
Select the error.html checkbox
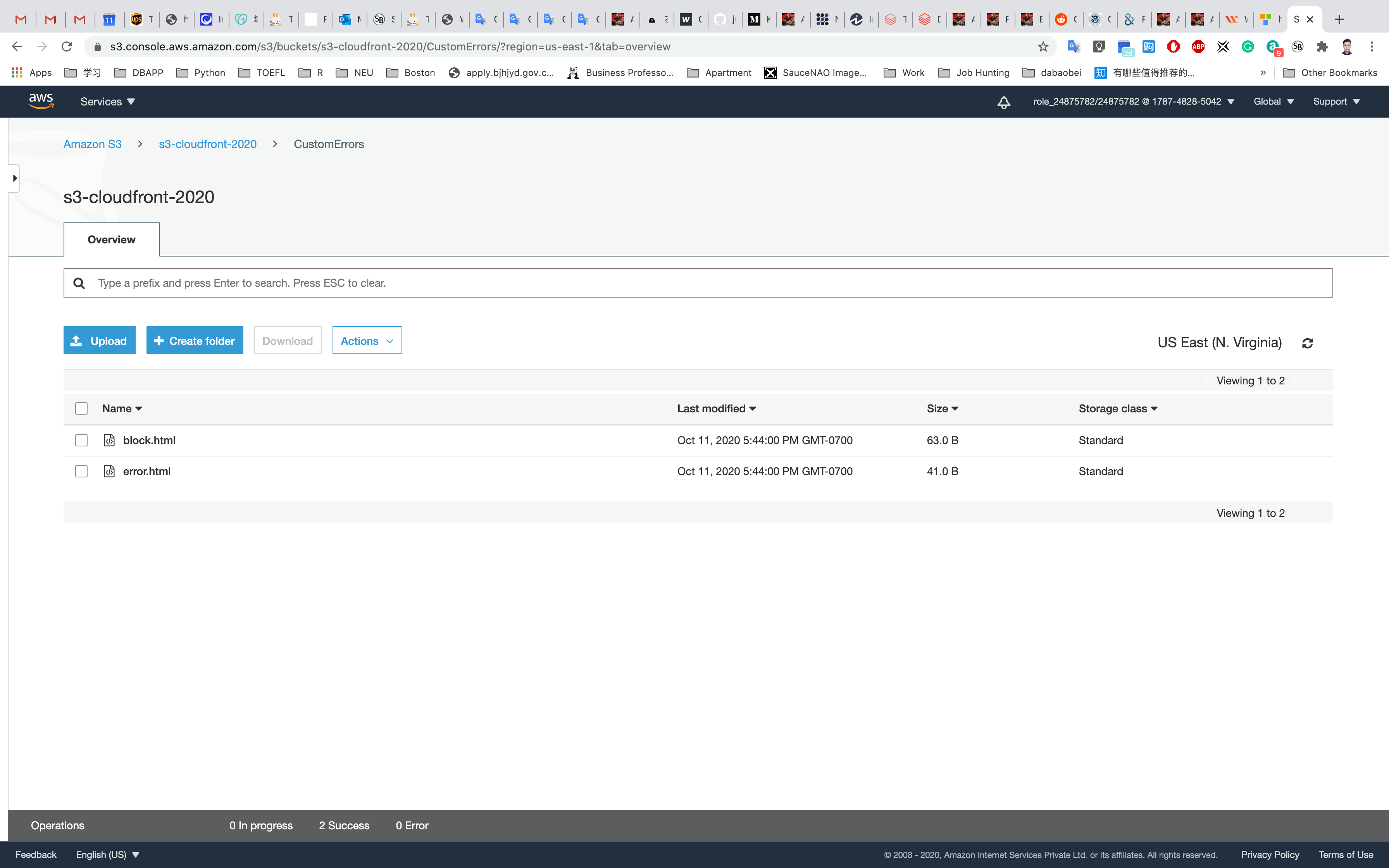81,471
